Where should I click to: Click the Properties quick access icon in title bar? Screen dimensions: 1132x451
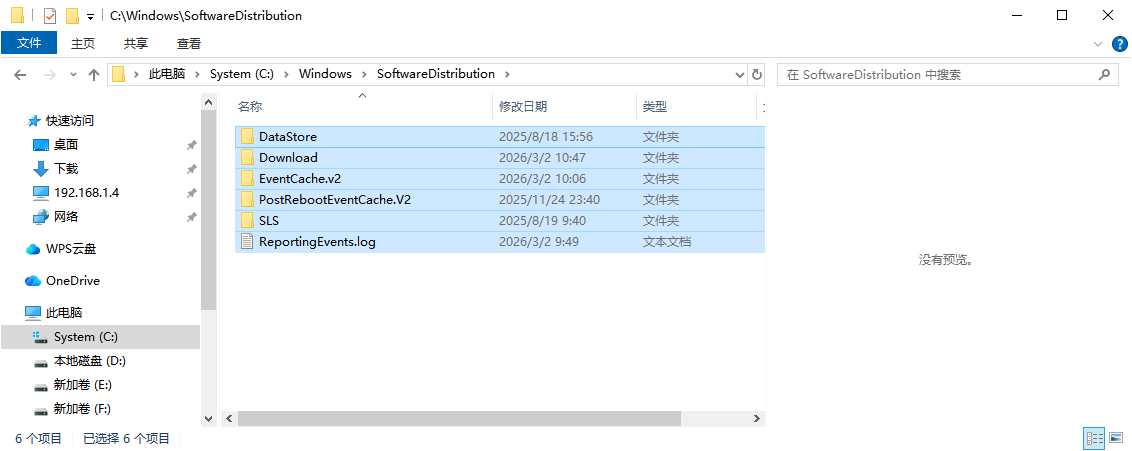50,16
